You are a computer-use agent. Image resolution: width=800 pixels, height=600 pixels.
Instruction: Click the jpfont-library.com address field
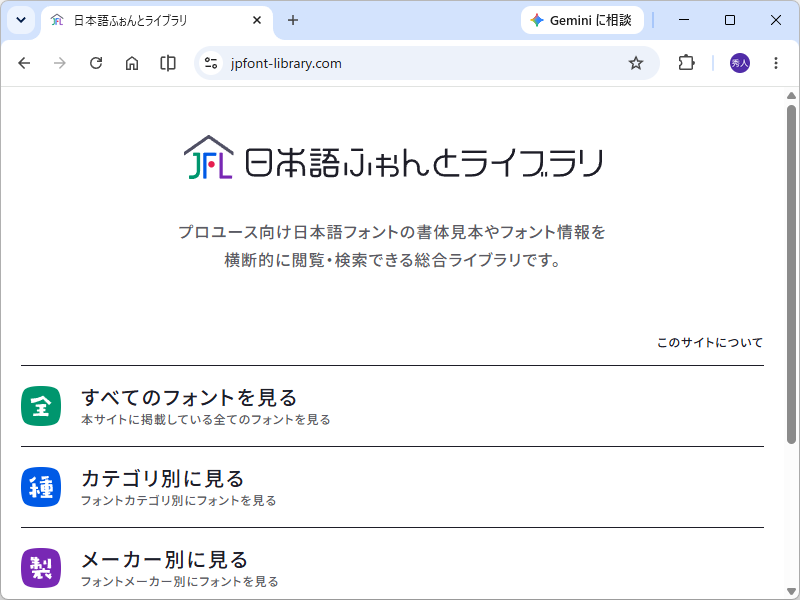click(x=427, y=63)
